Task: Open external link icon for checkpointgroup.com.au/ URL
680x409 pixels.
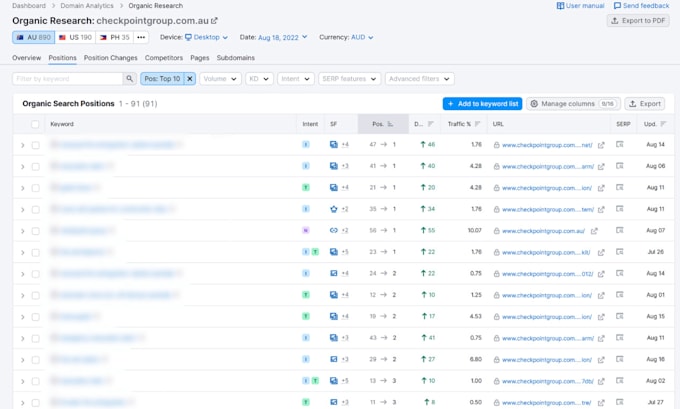Action: (x=594, y=231)
